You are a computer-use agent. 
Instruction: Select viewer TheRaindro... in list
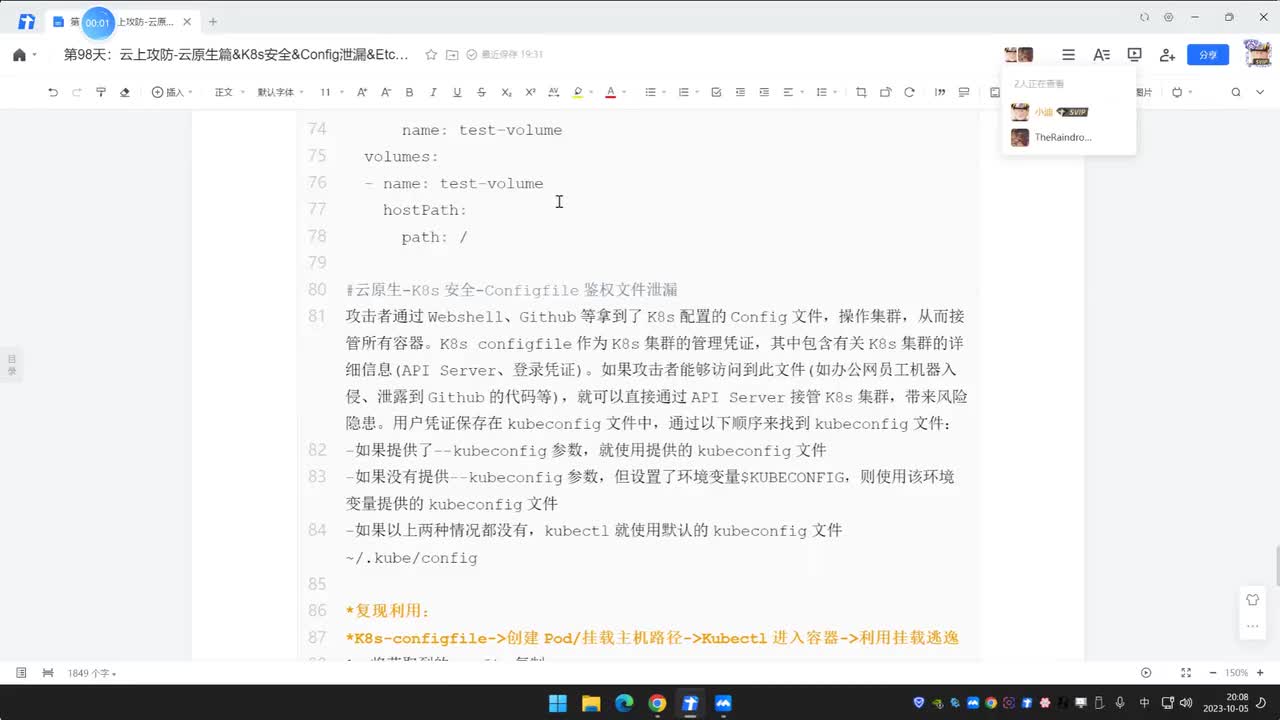1069,138
